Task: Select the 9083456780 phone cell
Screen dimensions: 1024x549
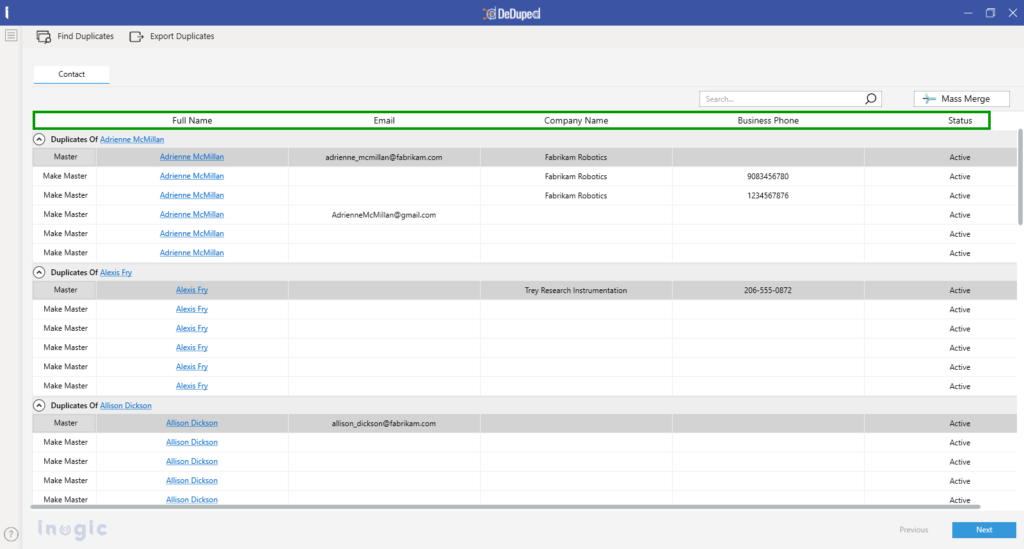Action: (768, 176)
